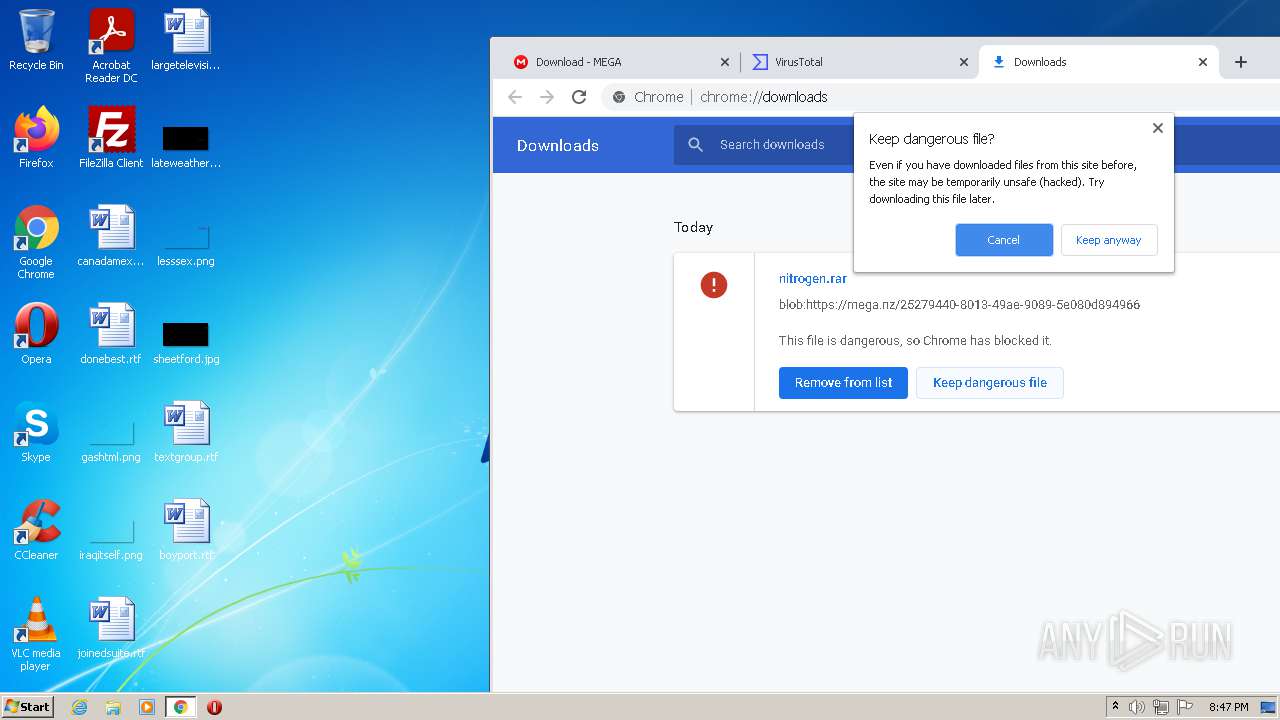Click Keep anyway in the dialog
Viewport: 1280px width, 720px height.
[x=1109, y=240]
